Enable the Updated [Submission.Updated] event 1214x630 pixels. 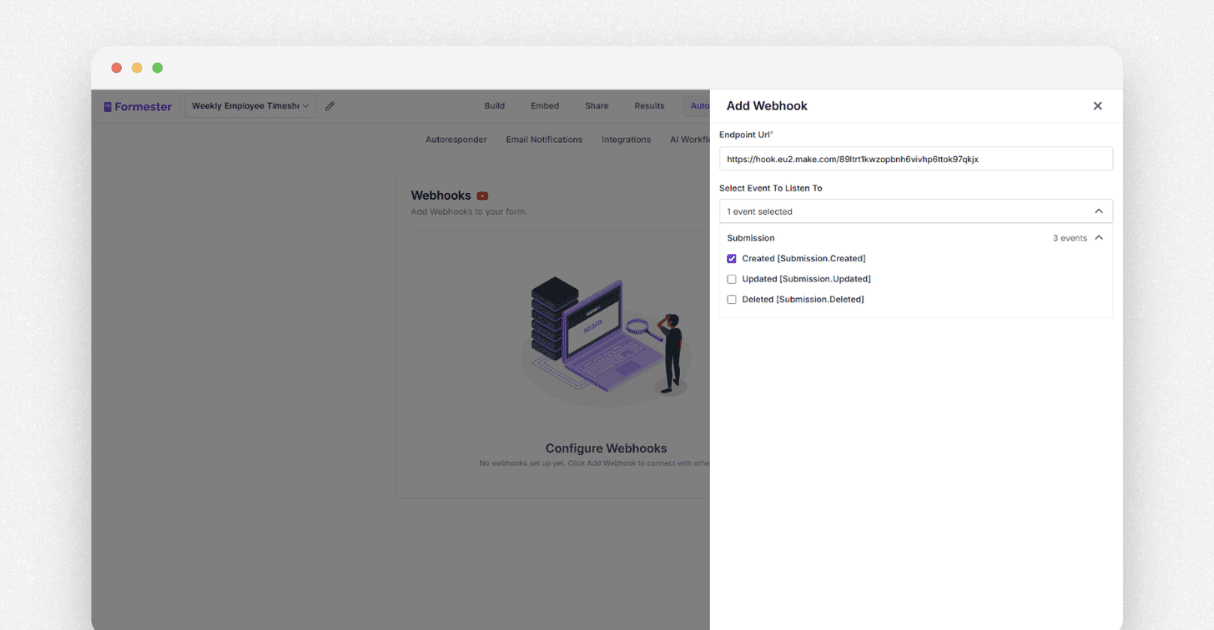[x=732, y=278]
